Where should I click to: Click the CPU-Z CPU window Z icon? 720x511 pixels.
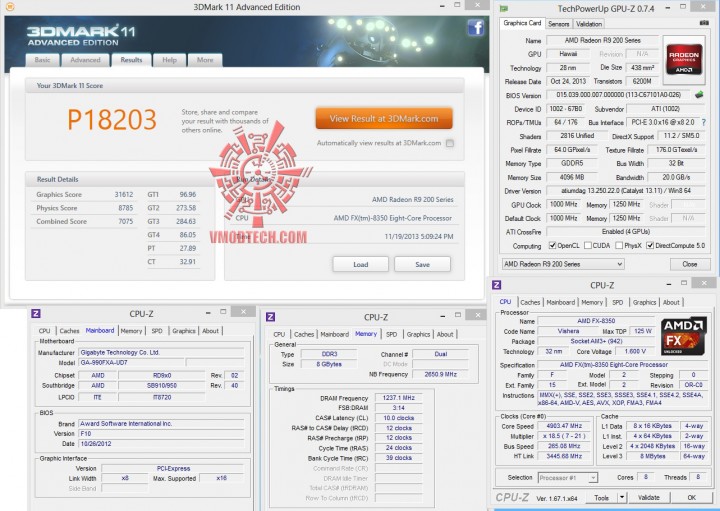point(496,285)
